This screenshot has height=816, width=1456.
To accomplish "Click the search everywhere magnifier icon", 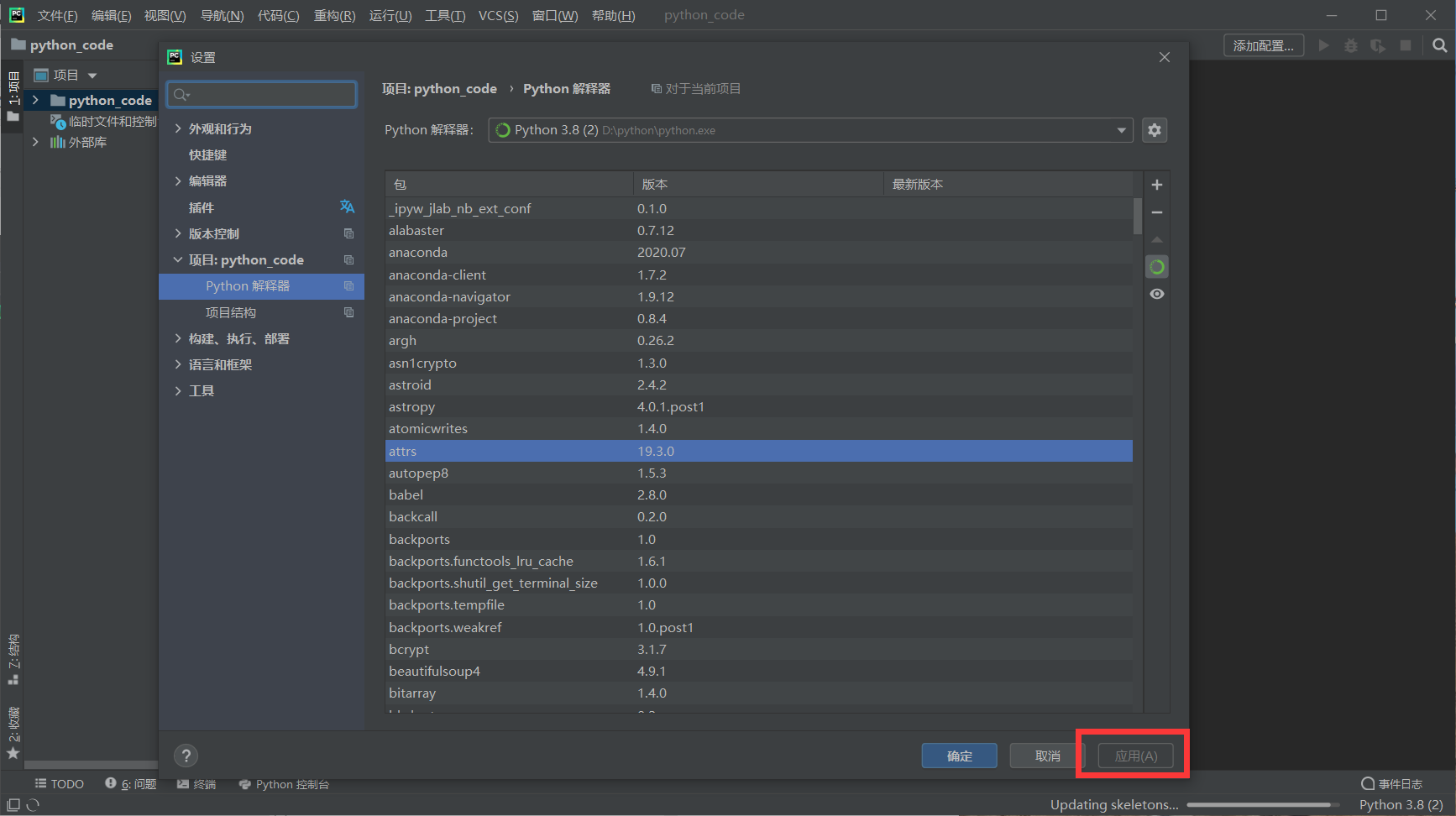I will (x=1439, y=45).
